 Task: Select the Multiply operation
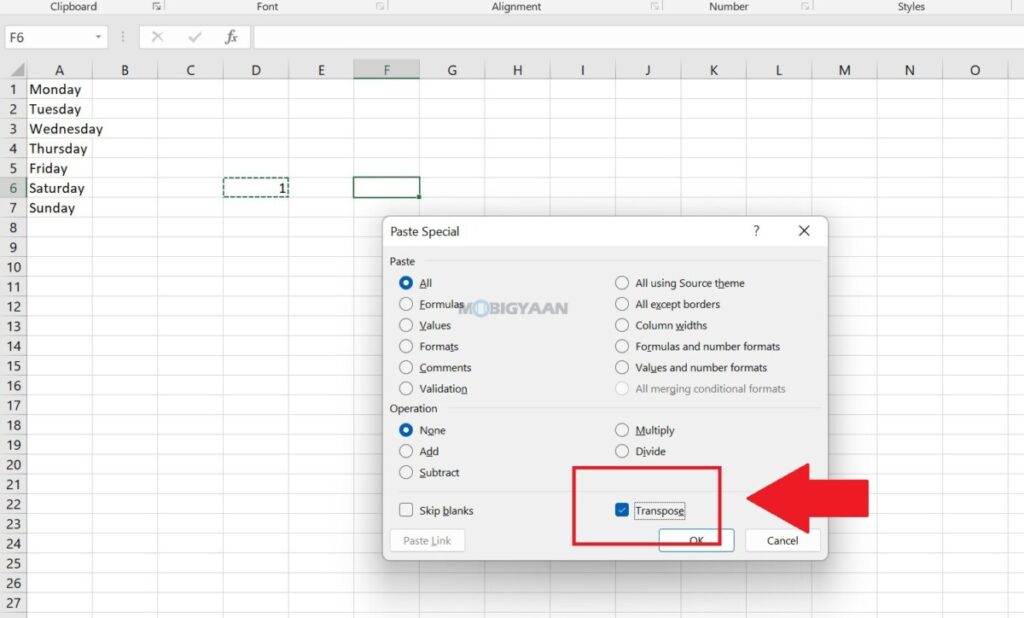click(622, 430)
